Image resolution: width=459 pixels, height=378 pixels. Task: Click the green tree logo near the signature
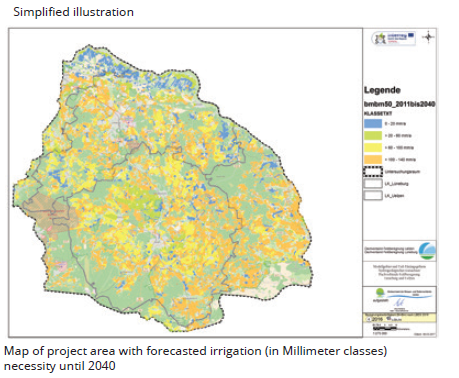[380, 293]
